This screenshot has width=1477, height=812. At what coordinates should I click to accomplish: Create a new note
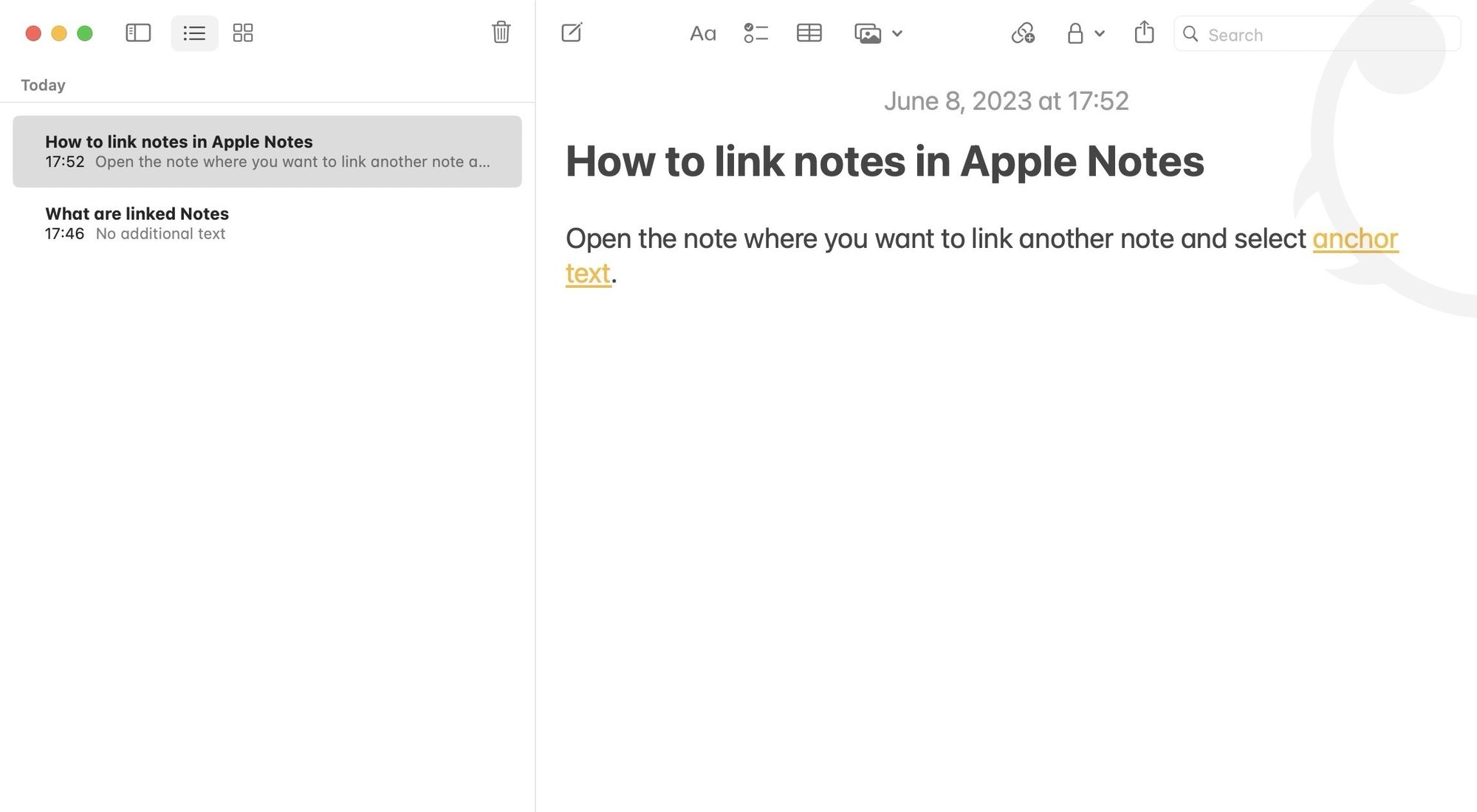tap(572, 33)
